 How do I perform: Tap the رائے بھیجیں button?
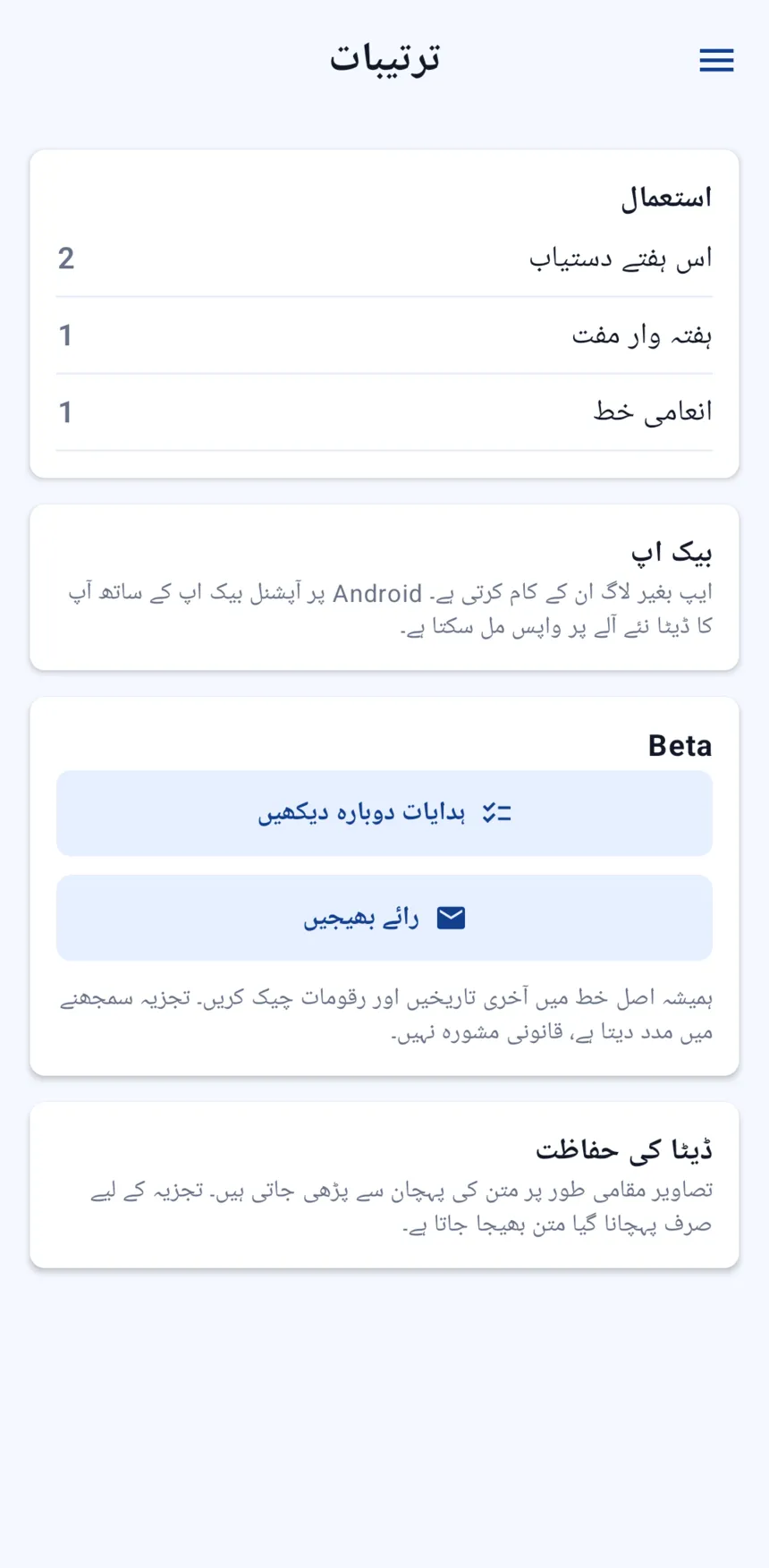384,918
